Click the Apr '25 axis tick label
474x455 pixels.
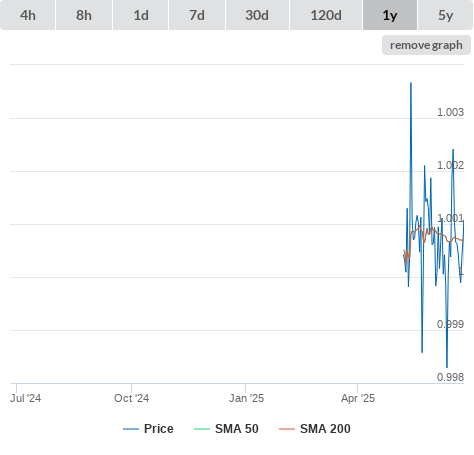pyautogui.click(x=358, y=398)
